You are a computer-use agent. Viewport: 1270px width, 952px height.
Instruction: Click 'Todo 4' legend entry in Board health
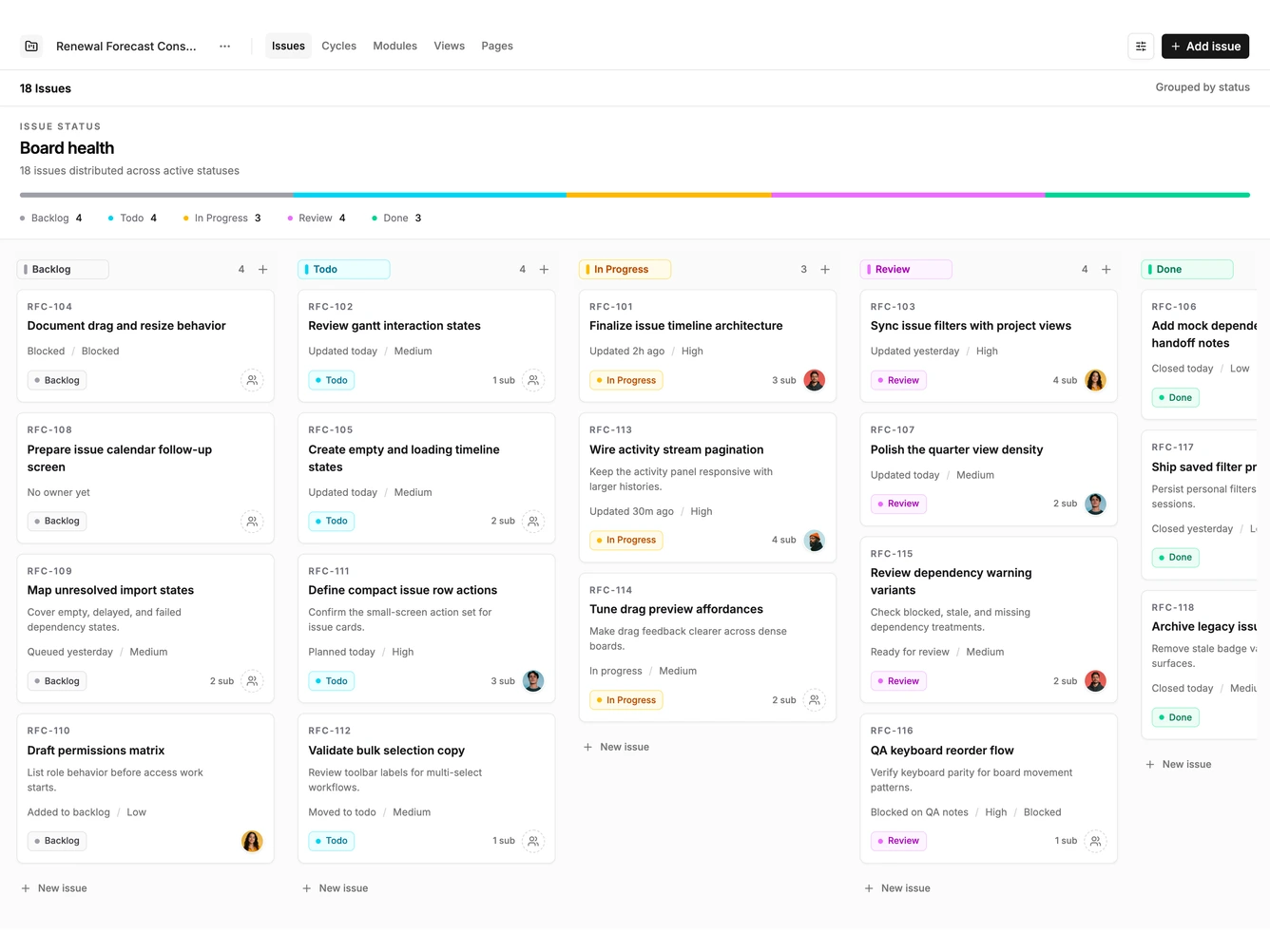[132, 218]
